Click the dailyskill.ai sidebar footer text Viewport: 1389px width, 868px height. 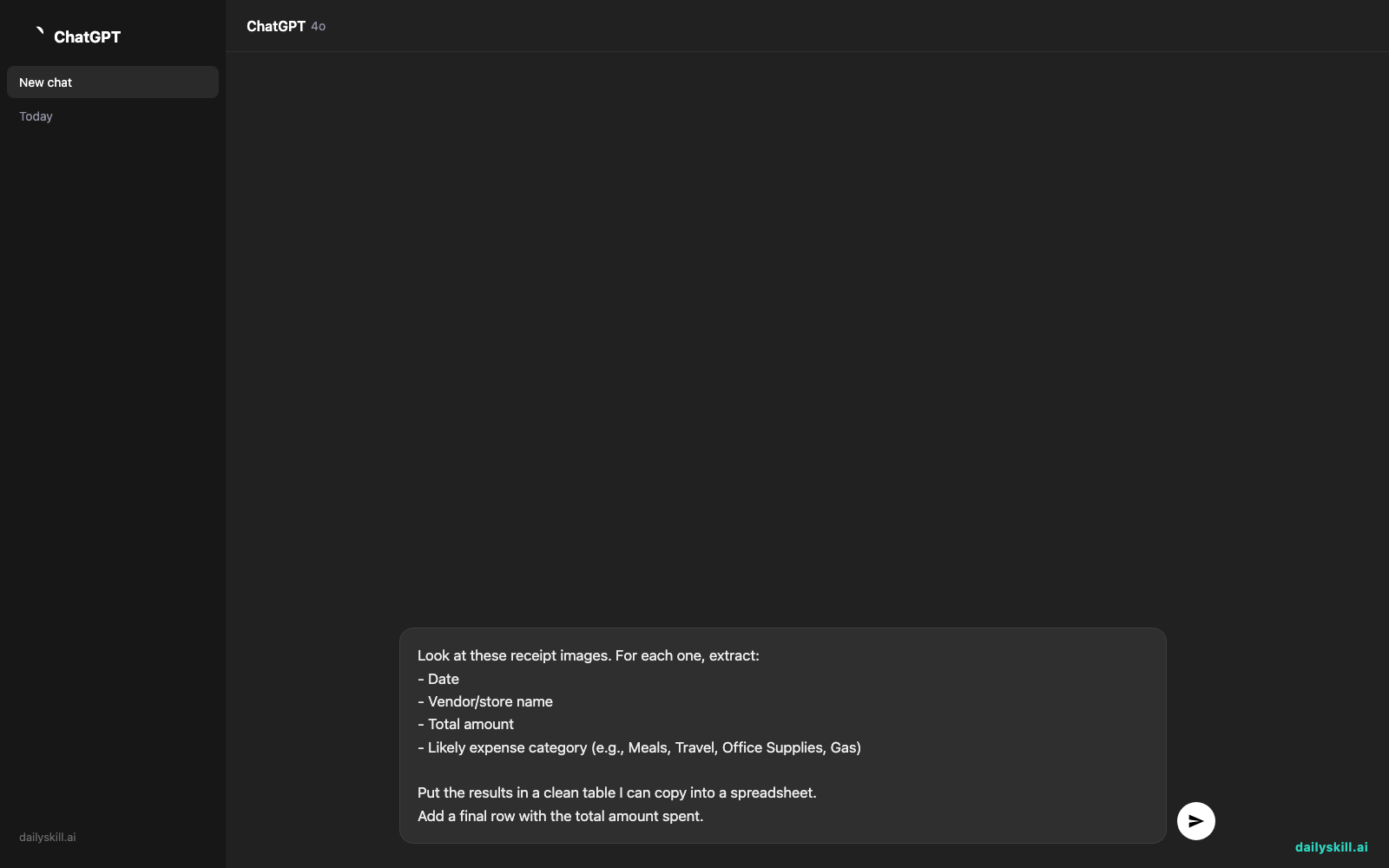[48, 838]
